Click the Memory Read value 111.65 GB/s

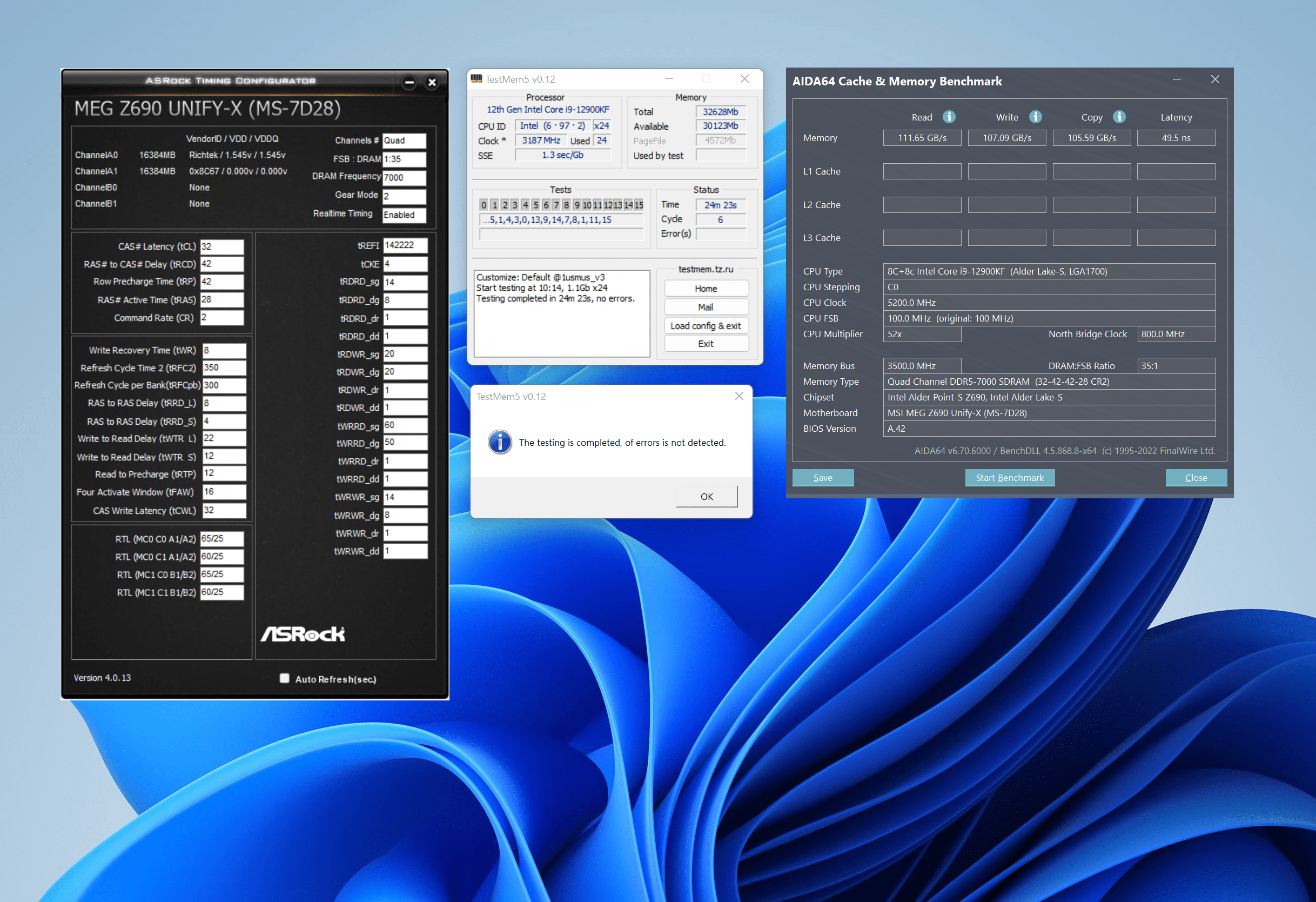click(922, 138)
